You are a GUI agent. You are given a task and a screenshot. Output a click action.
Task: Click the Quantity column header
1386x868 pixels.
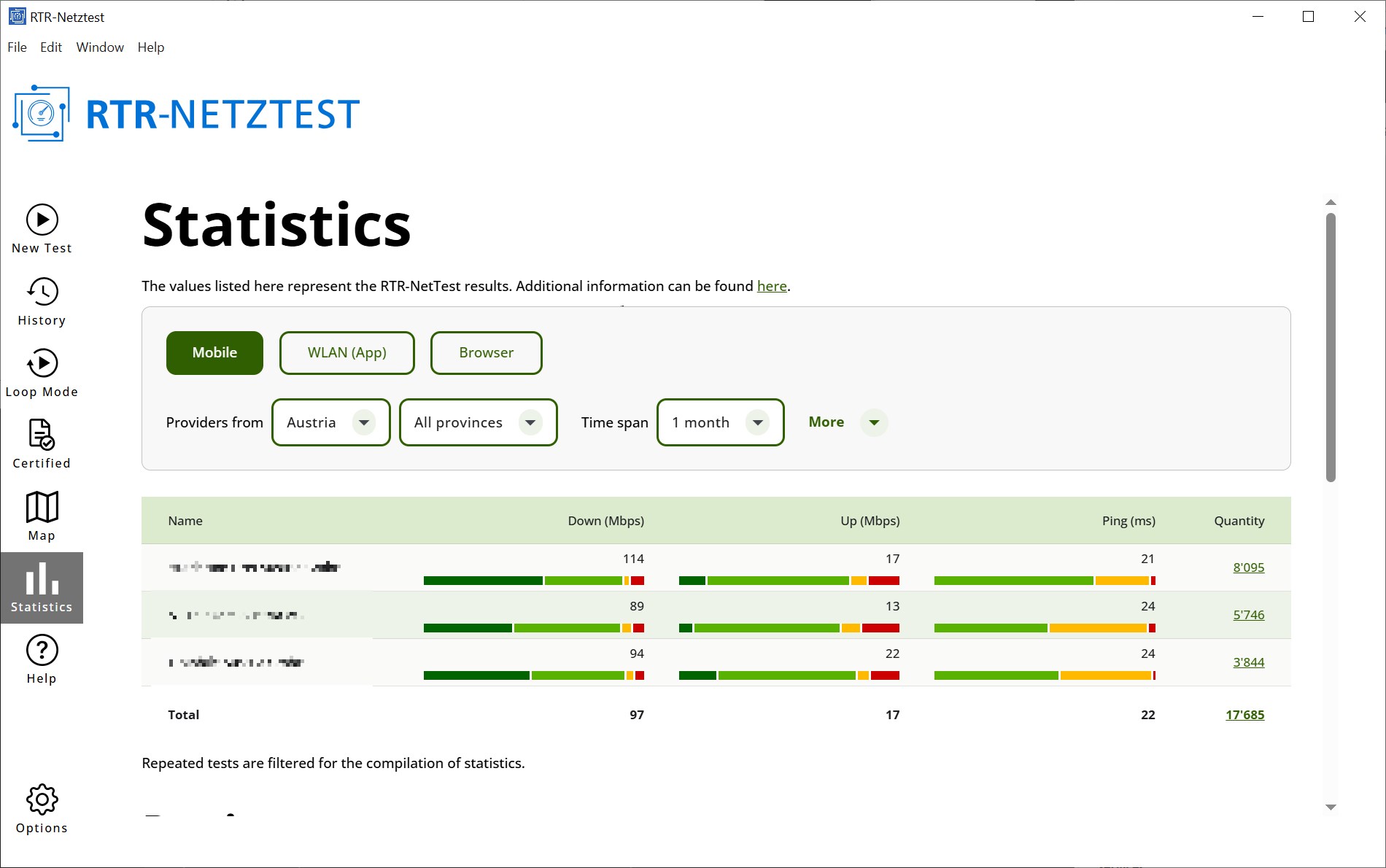[x=1239, y=521]
